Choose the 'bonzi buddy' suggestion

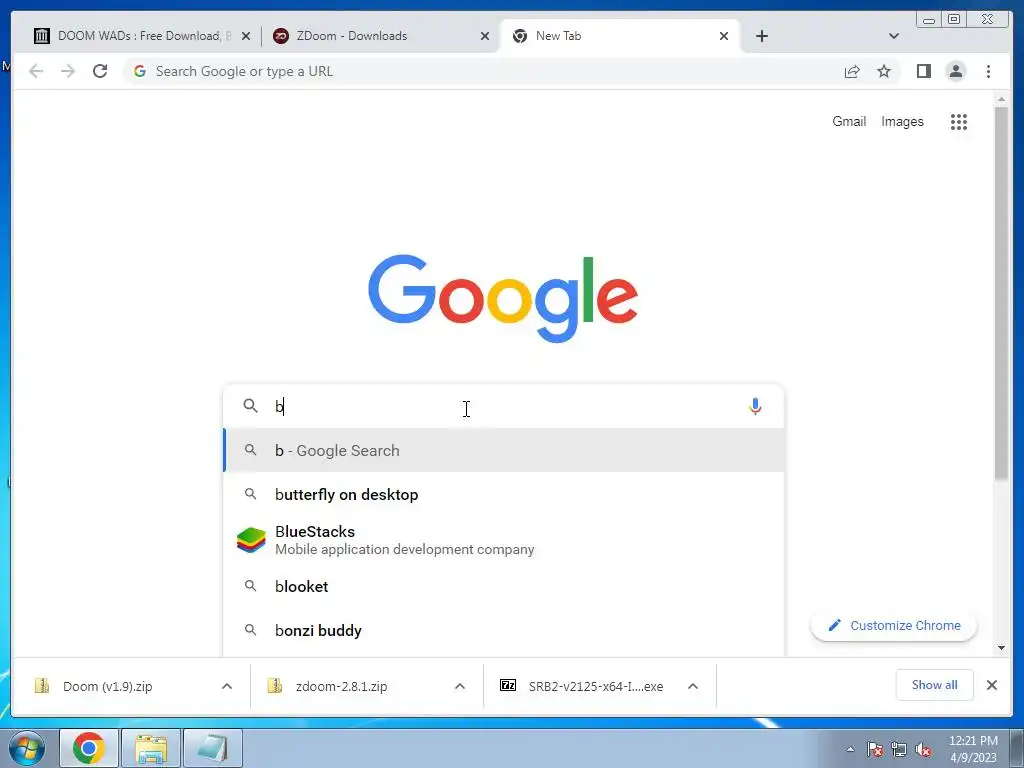[504, 630]
